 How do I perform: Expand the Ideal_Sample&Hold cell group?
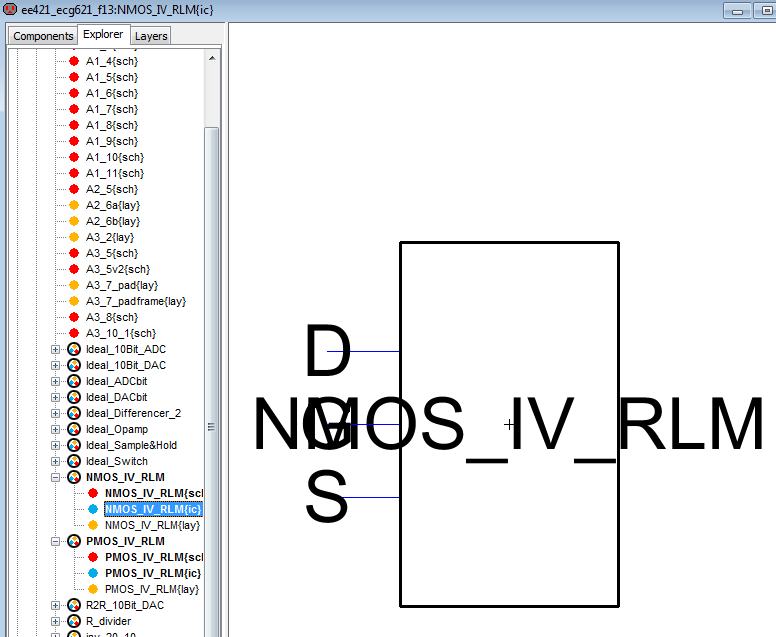pos(55,445)
